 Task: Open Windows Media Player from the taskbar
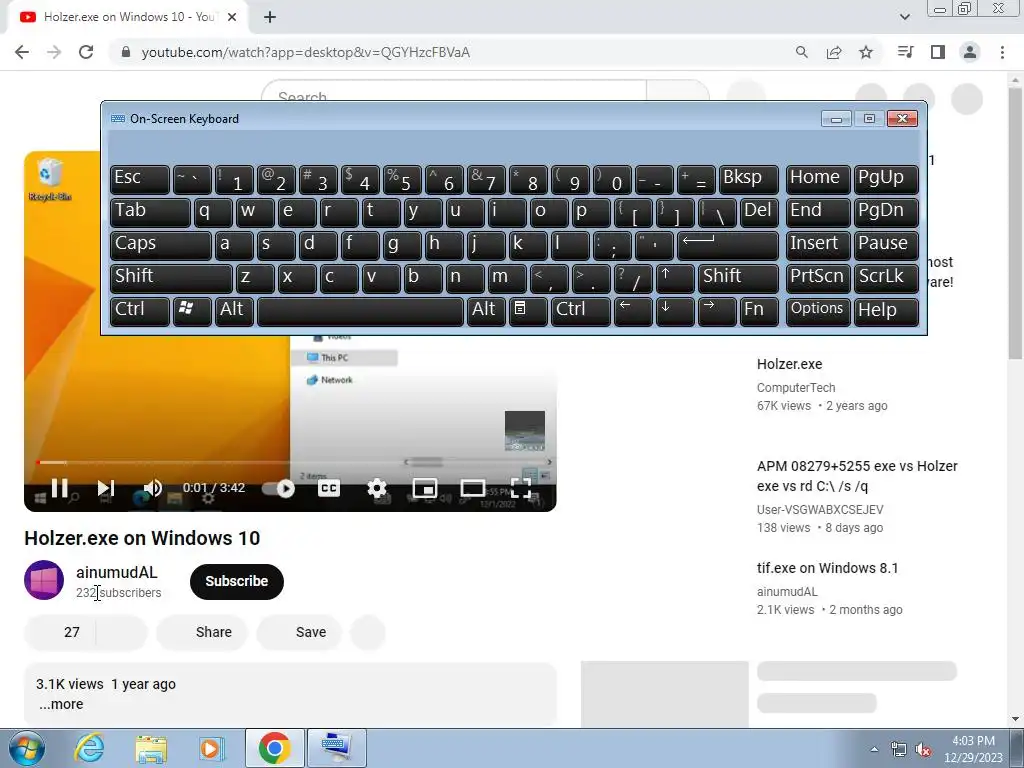click(x=212, y=748)
